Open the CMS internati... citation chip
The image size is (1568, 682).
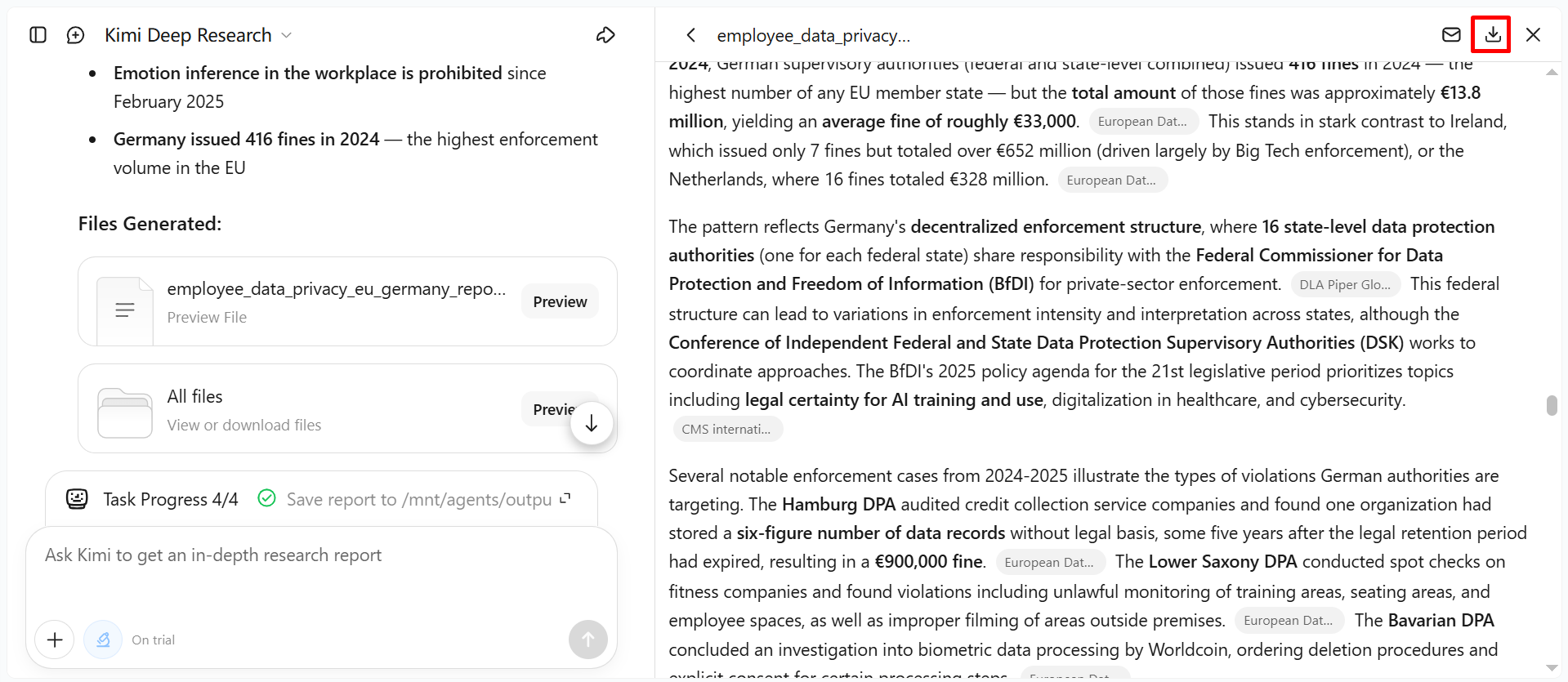[x=727, y=430]
